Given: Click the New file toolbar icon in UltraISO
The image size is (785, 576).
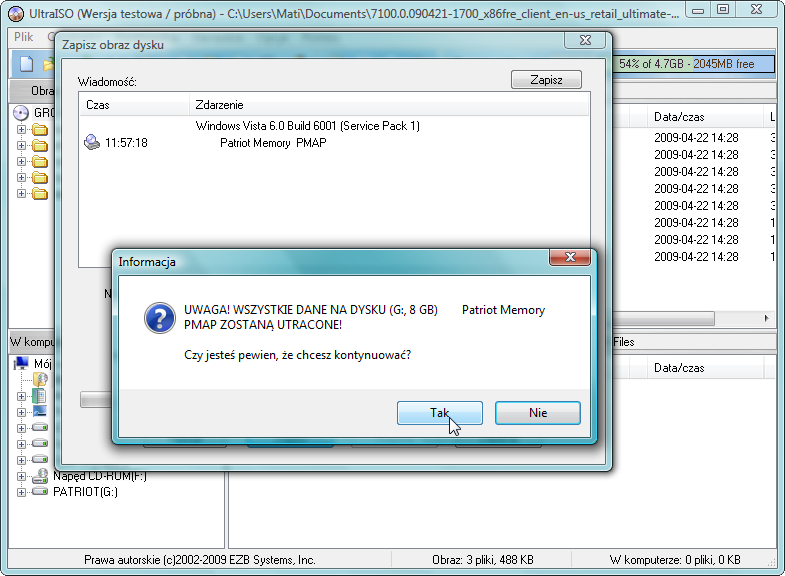Looking at the screenshot, I should 27,64.
